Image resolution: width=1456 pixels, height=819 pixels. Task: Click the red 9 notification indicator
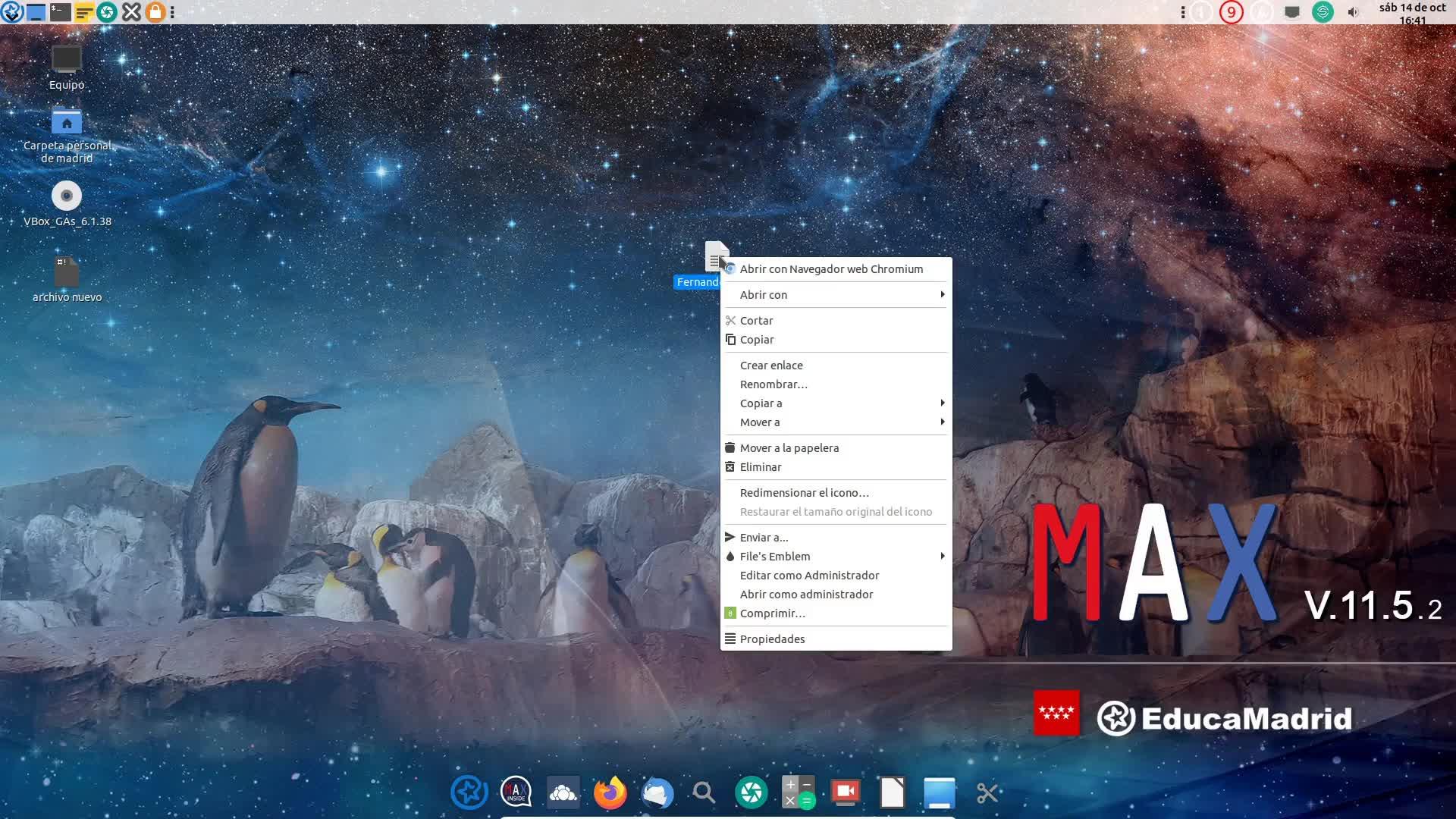[x=1231, y=12]
